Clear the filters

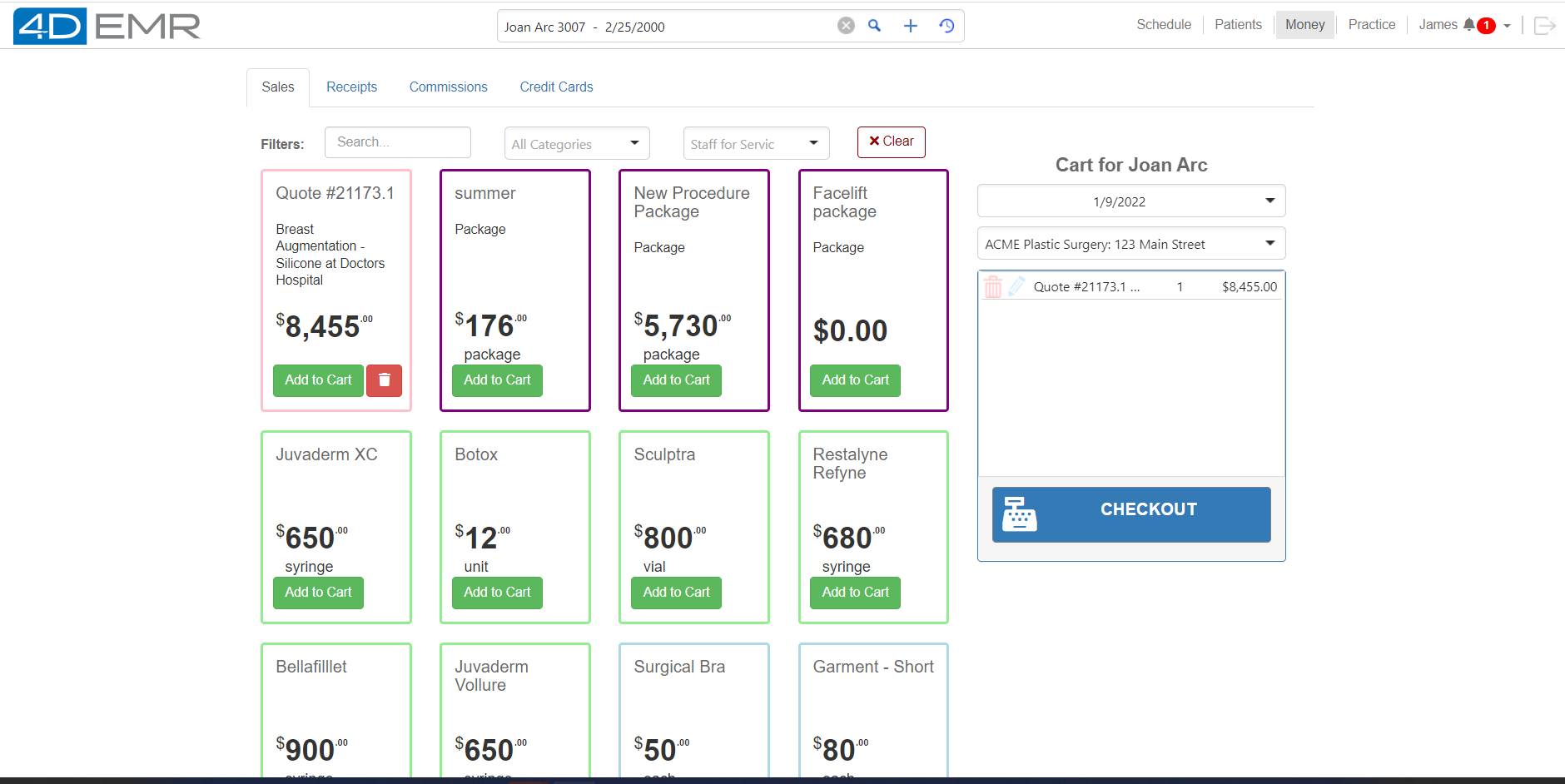coord(892,141)
